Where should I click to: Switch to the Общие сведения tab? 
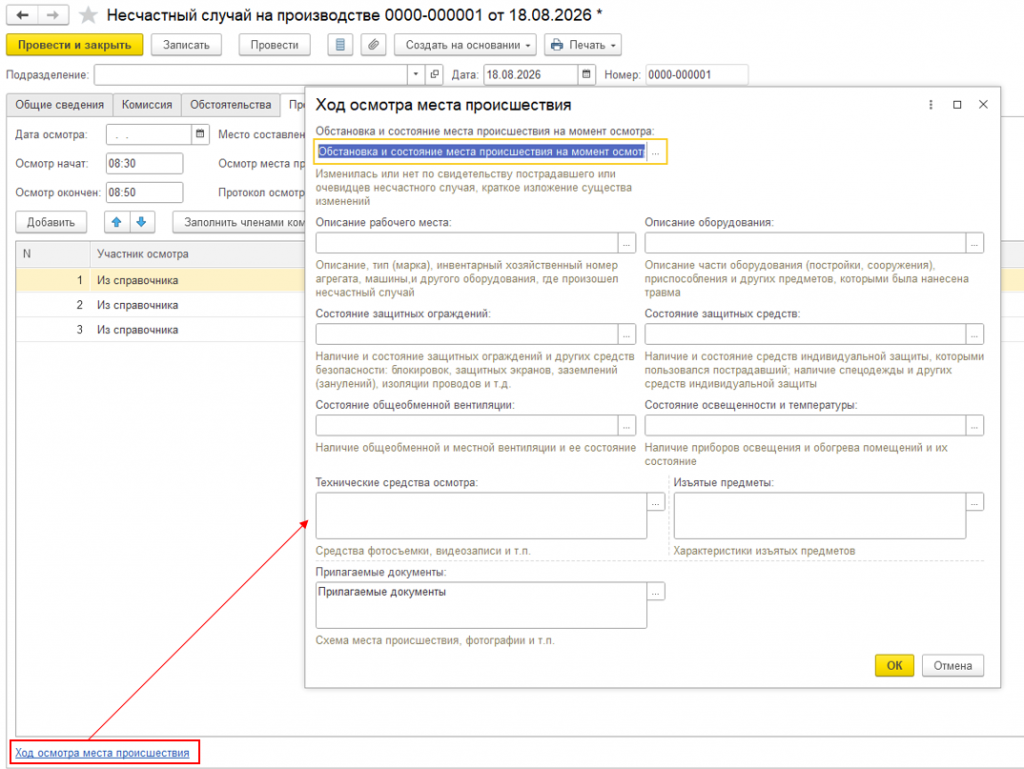[x=59, y=104]
